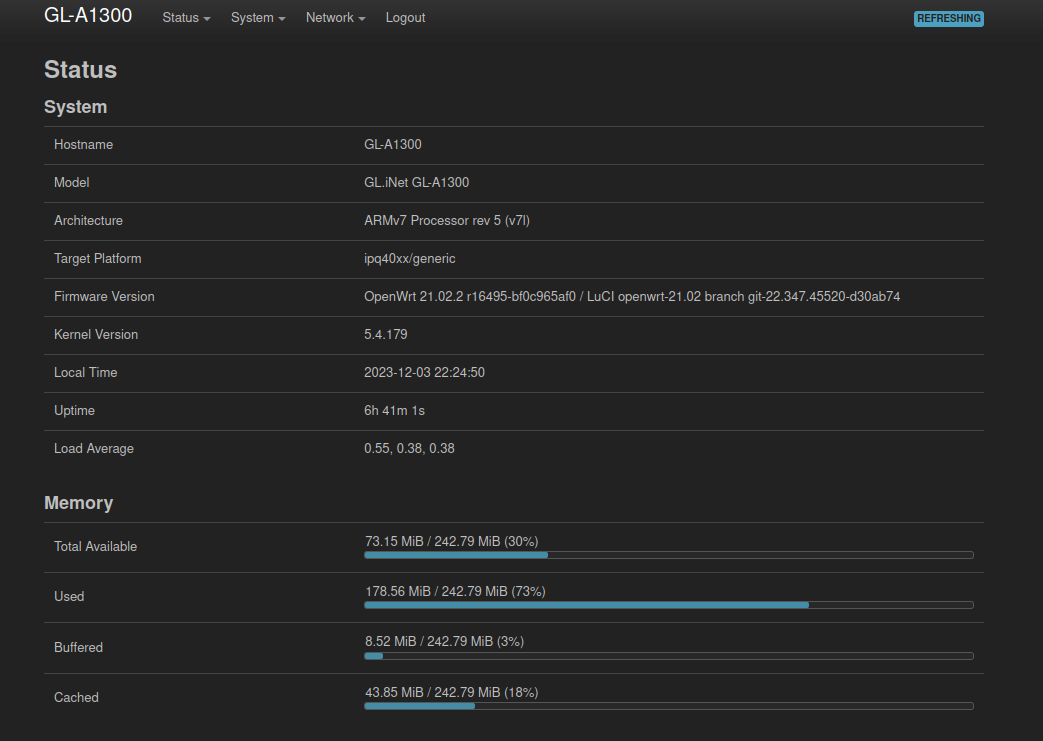Click the Cached memory progress bar
The image size is (1043, 741).
668,706
